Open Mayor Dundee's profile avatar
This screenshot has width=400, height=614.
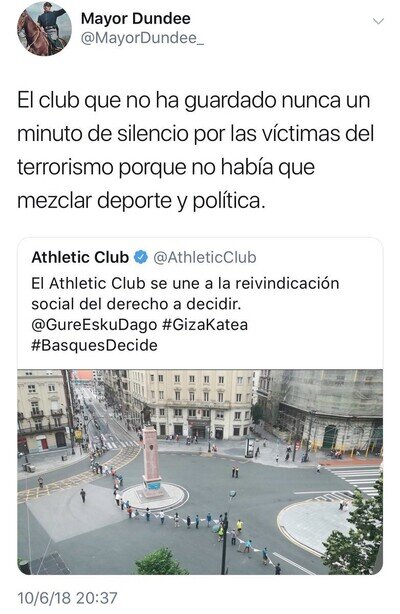click(x=44, y=28)
